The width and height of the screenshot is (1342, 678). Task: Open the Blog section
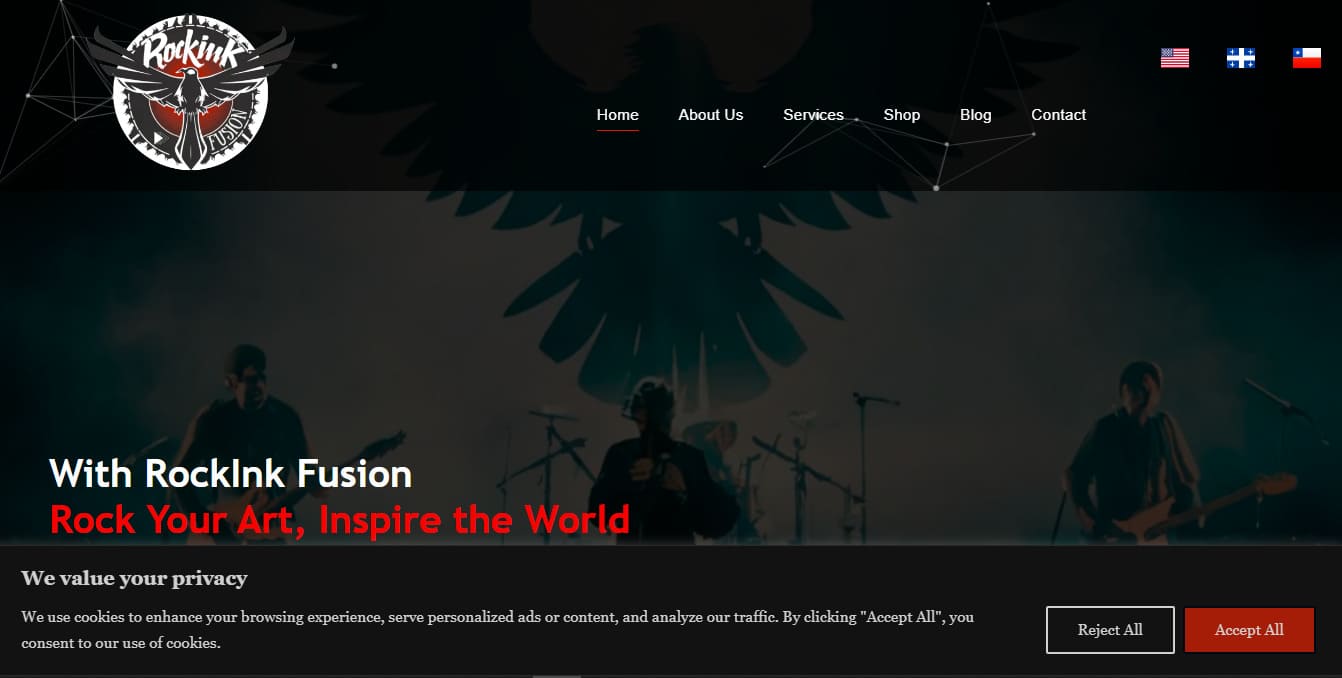[976, 115]
